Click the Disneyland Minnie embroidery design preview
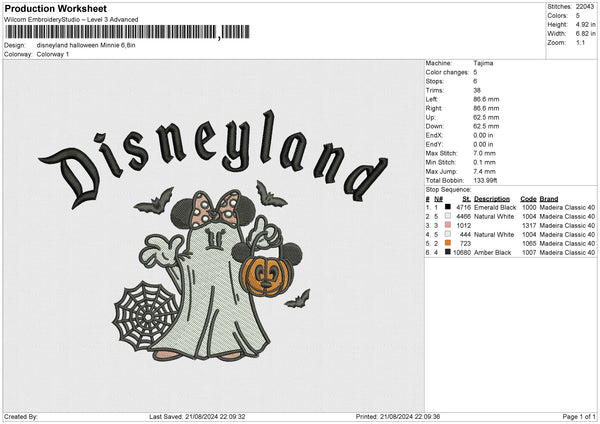 point(213,235)
